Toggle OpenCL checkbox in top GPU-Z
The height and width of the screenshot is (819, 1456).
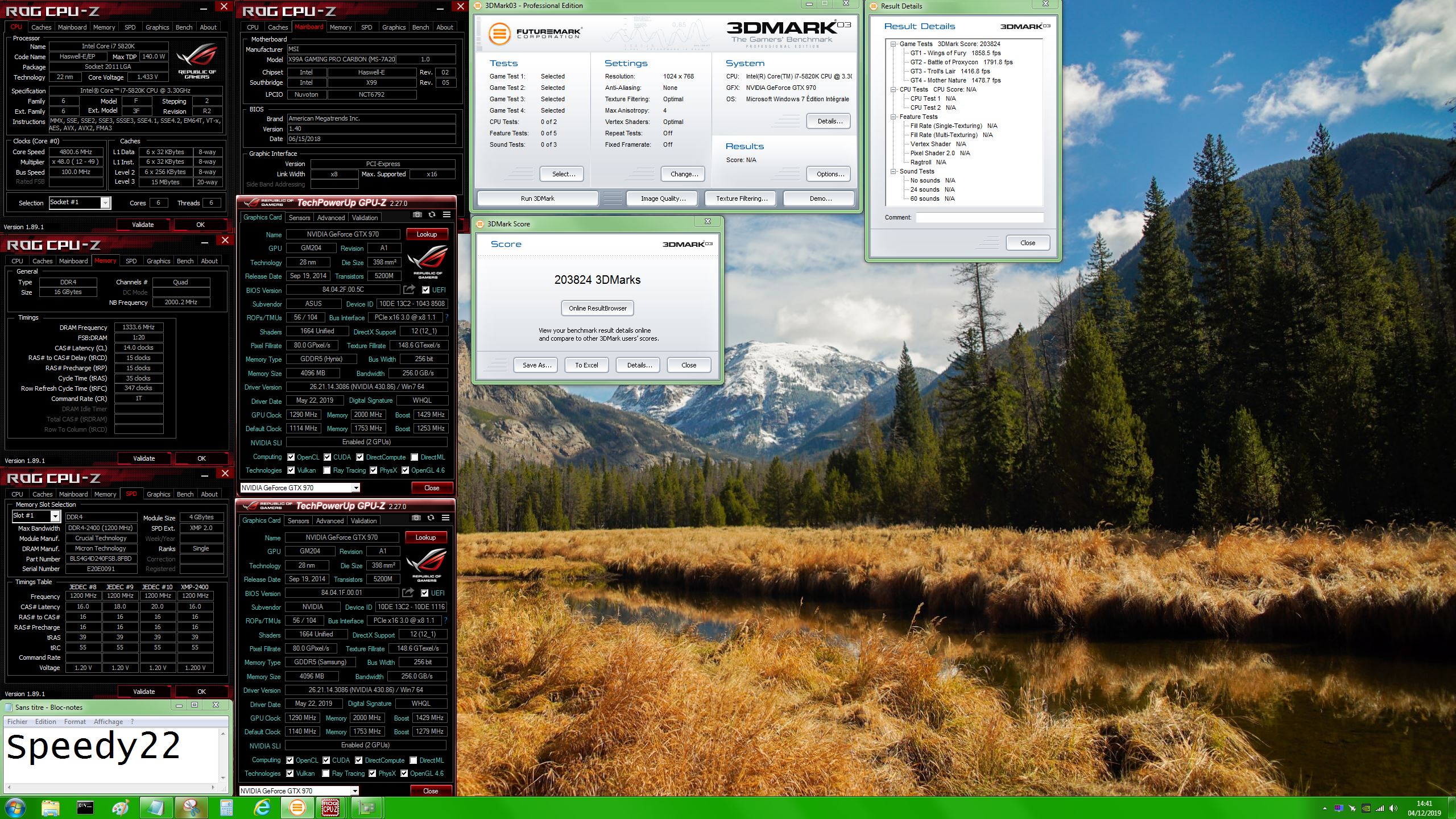click(291, 457)
